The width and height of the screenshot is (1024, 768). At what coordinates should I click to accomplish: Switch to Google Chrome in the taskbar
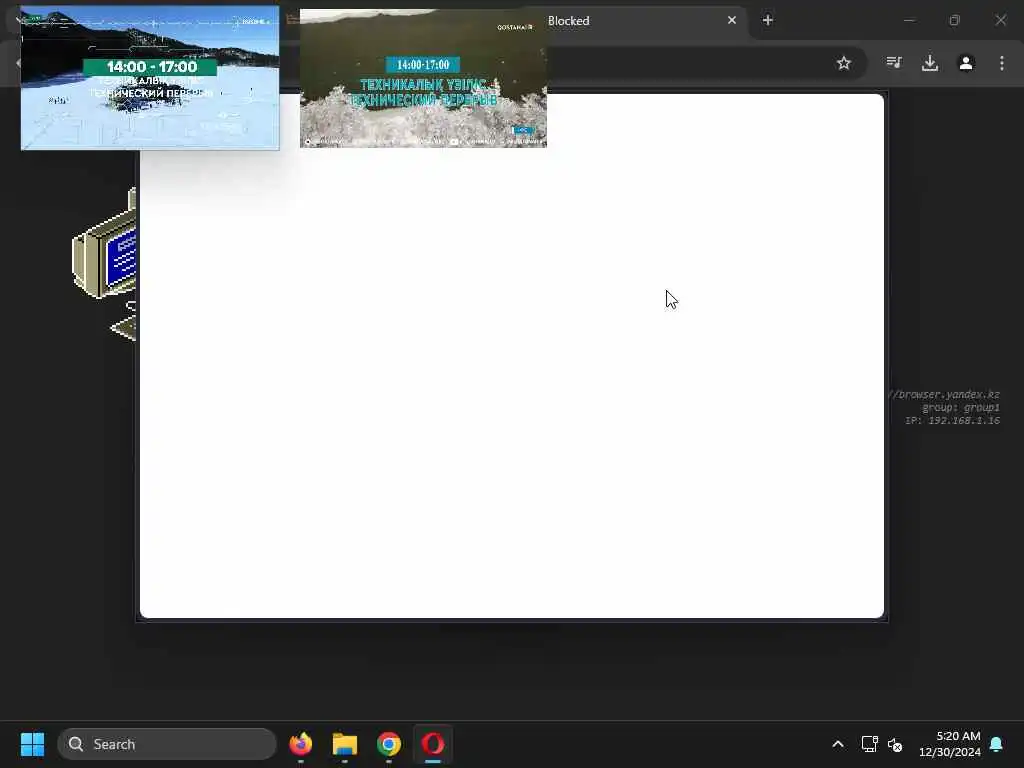389,744
